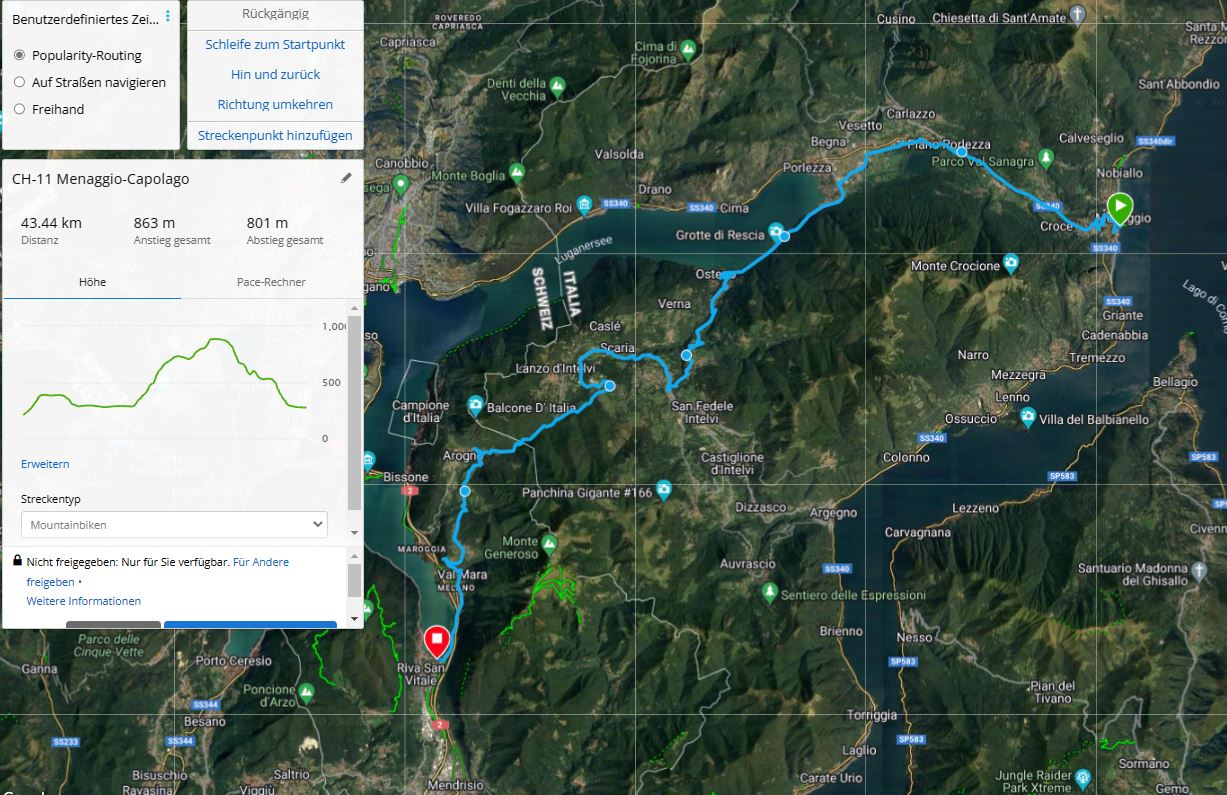Switch to the Pace-Rechner tab
Image resolution: width=1227 pixels, height=795 pixels.
(271, 282)
